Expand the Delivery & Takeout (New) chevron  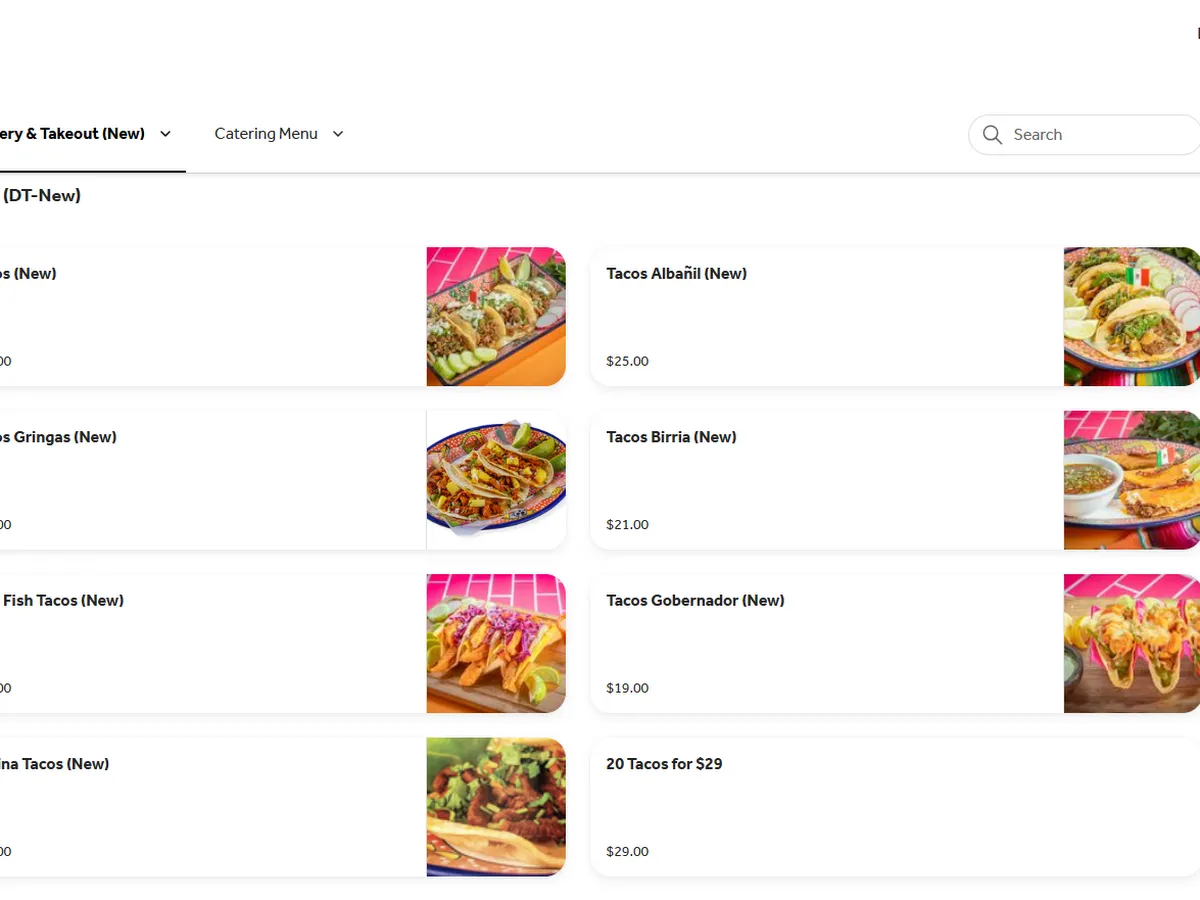(x=166, y=134)
